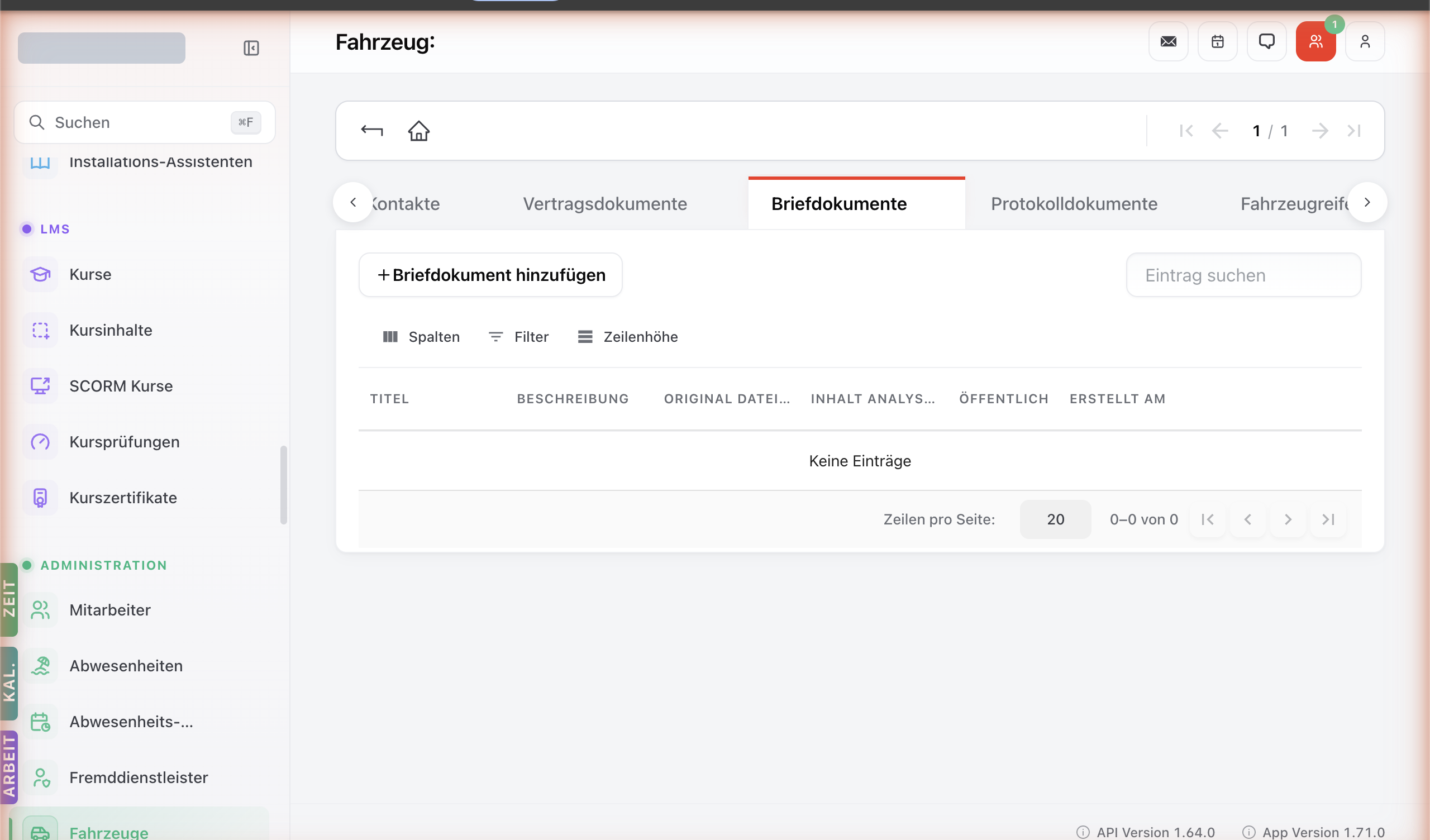Open the KAL. side tab

pyautogui.click(x=9, y=684)
